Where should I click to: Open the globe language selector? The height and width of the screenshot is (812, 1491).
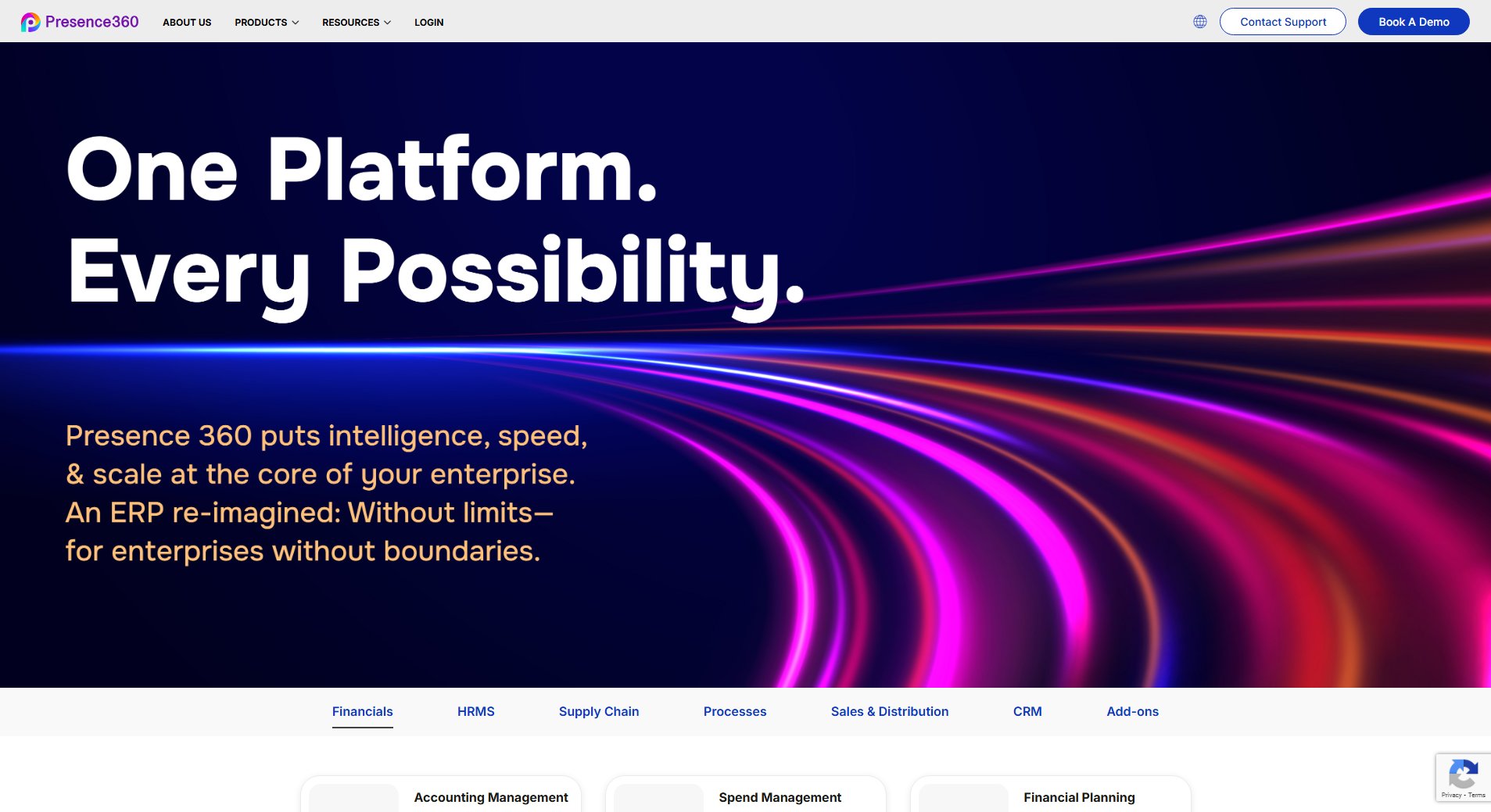tap(1199, 22)
